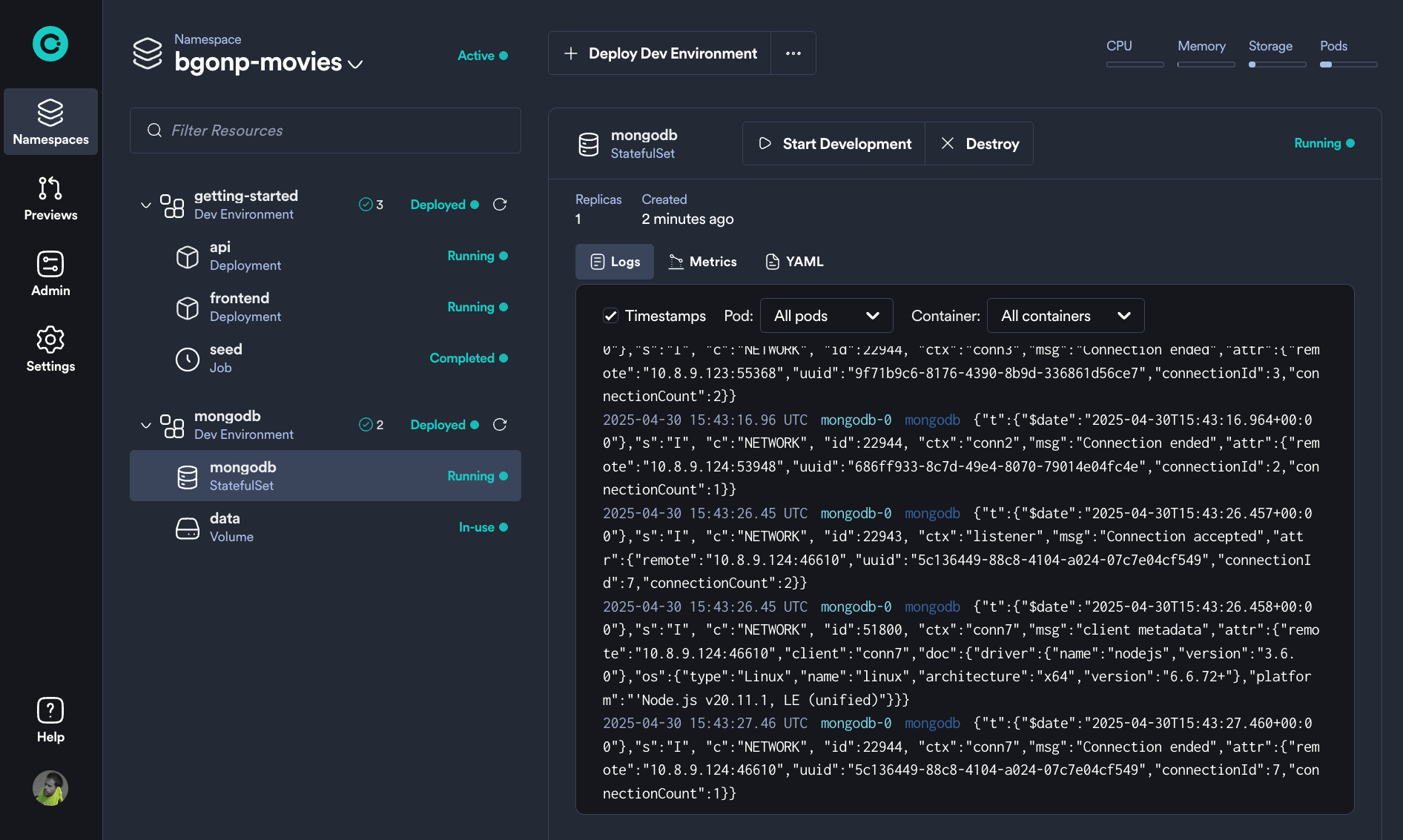Viewport: 1403px width, 840px height.
Task: Switch to the Metrics tab
Action: click(702, 261)
